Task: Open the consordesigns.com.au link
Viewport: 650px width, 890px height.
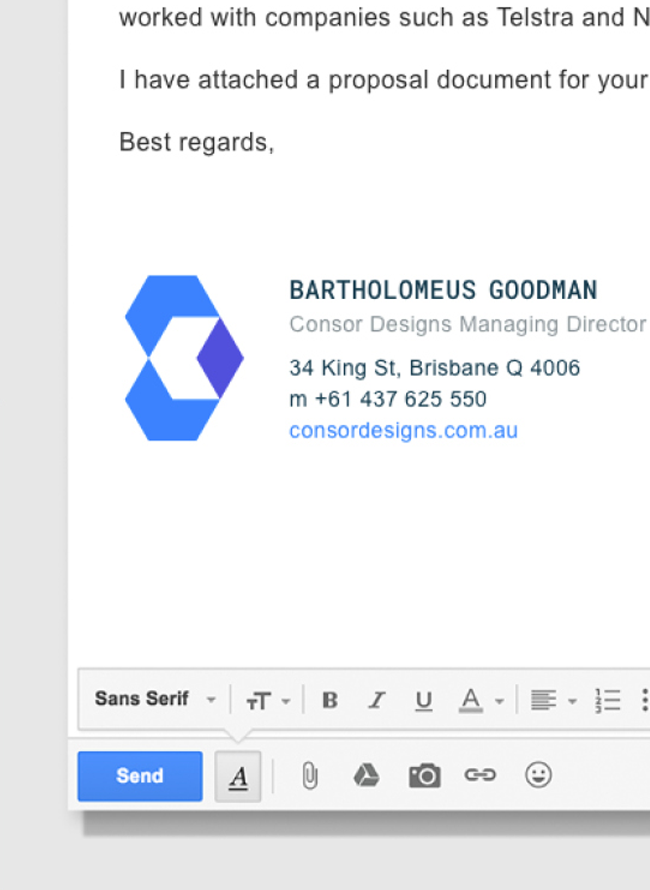Action: click(403, 431)
